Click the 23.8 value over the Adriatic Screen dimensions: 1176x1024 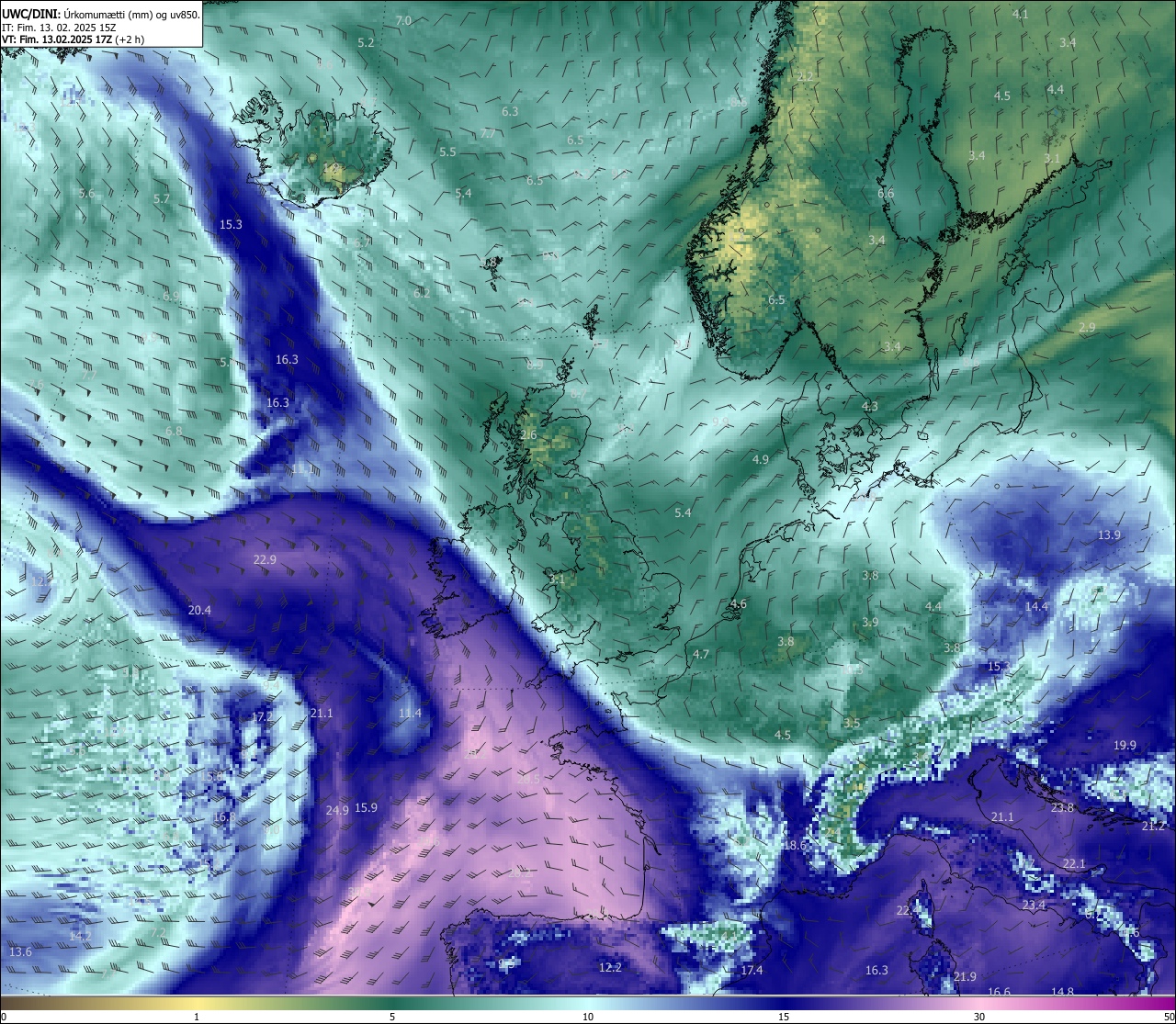point(1062,807)
